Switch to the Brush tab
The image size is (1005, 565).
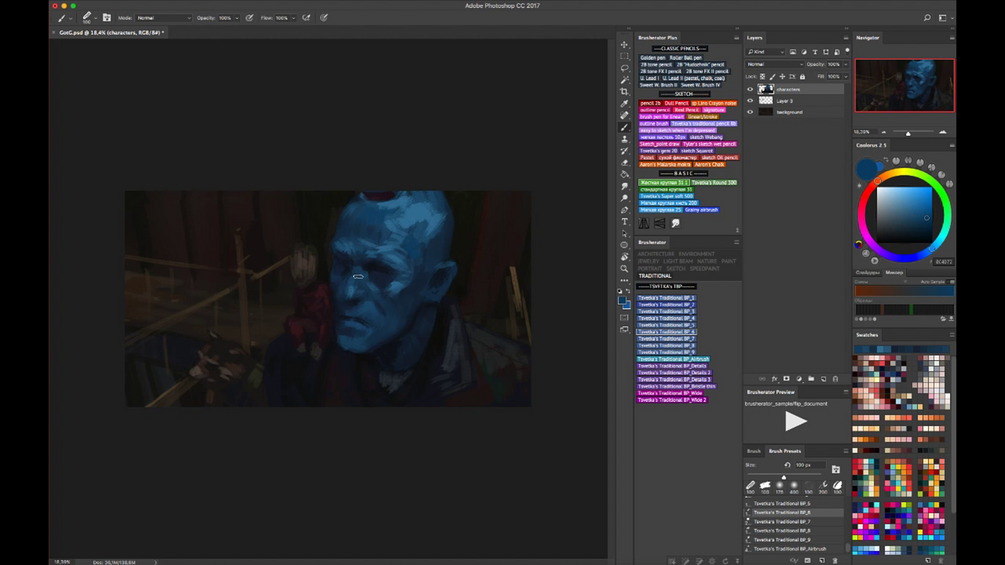click(754, 451)
